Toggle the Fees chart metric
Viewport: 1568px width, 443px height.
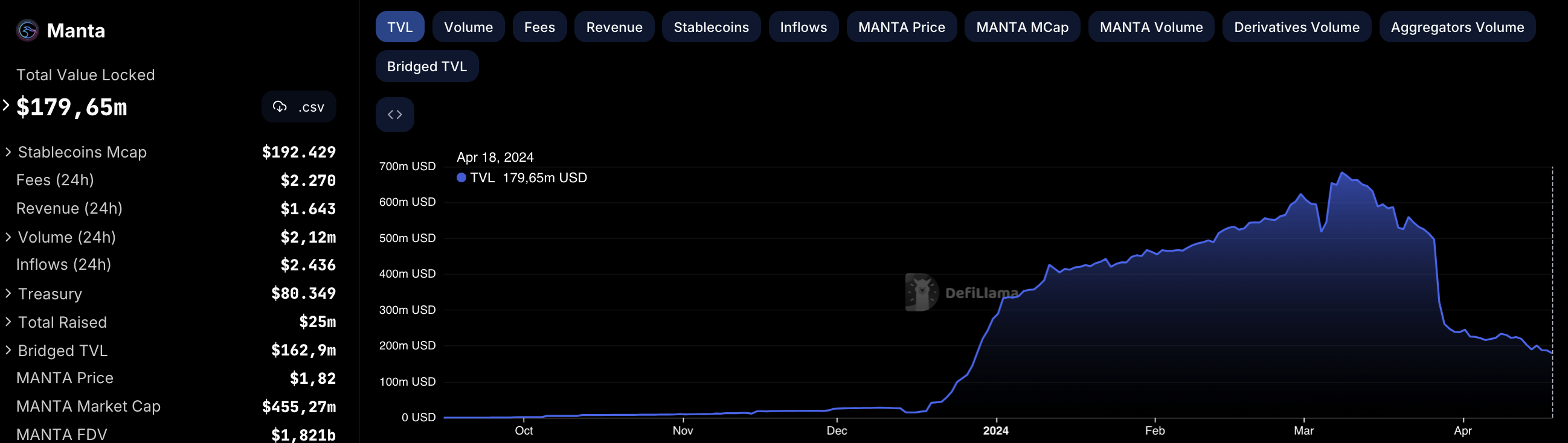tap(539, 27)
